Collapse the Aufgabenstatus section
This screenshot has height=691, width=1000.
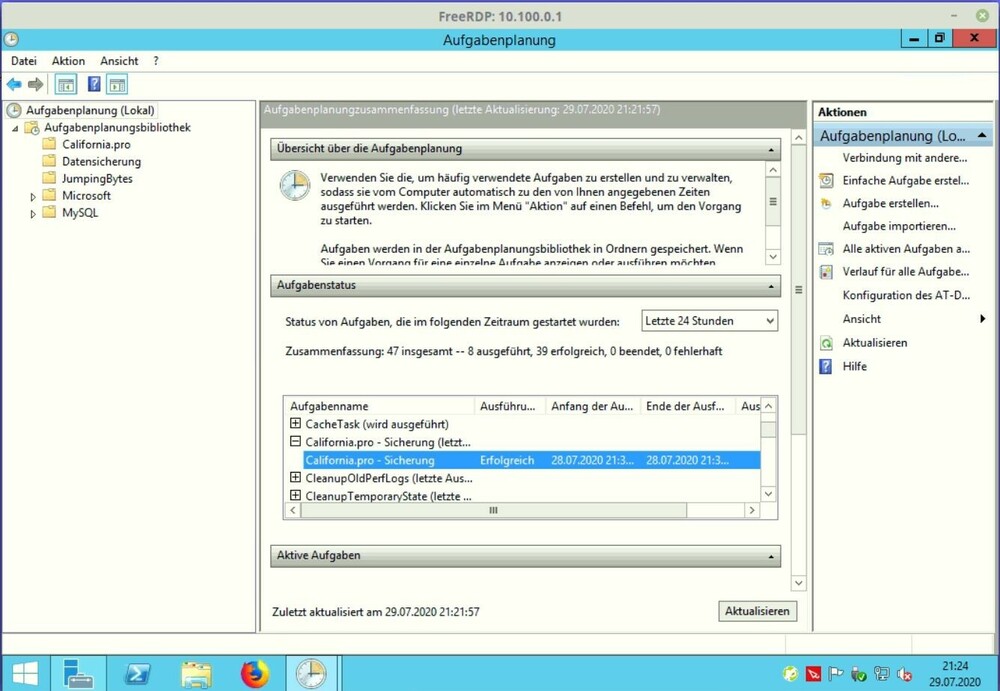tap(771, 286)
